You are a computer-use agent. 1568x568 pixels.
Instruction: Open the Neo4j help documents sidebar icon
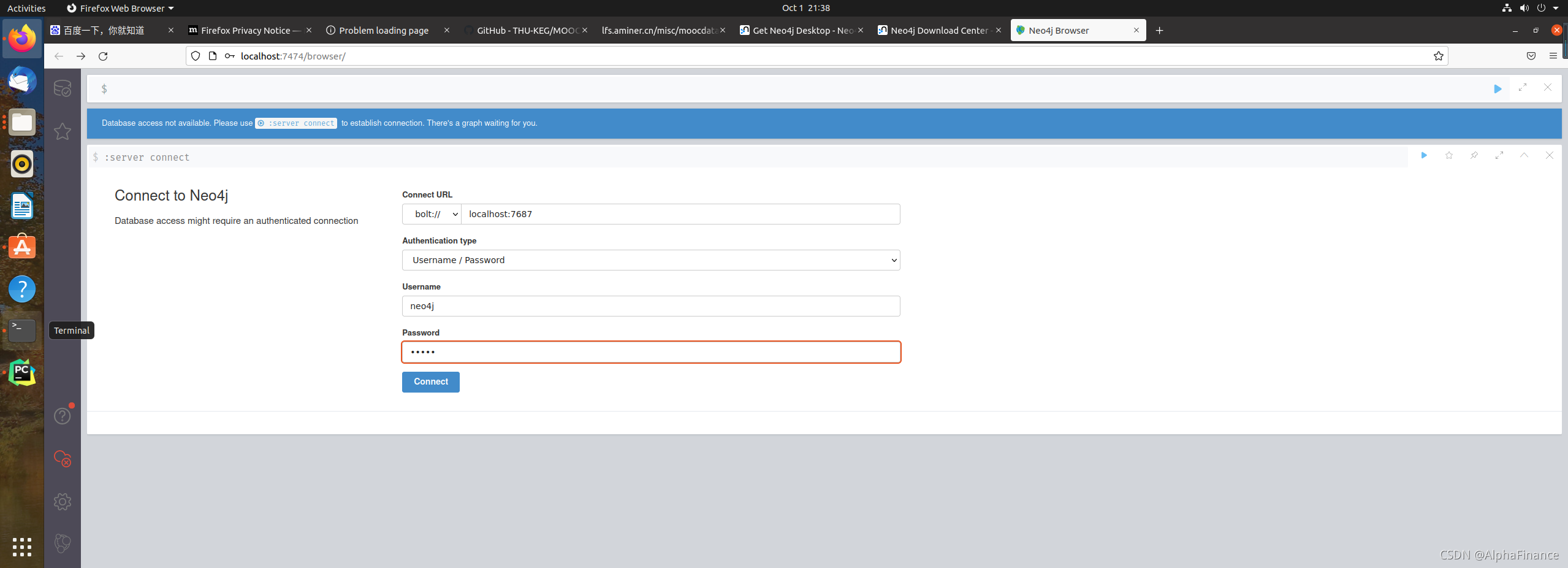tap(63, 415)
